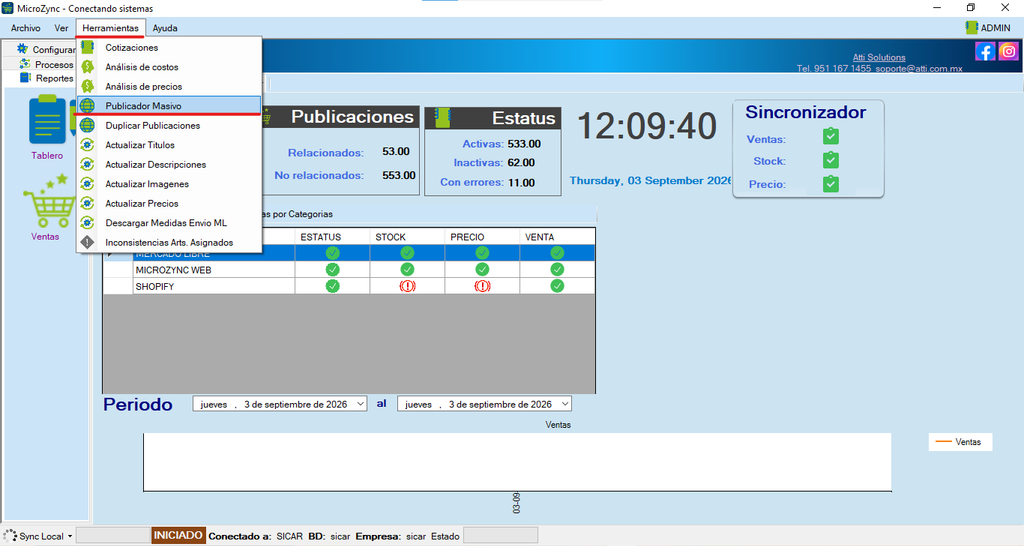Click SHOPIFY stock error icon
1024x546 pixels.
click(408, 286)
